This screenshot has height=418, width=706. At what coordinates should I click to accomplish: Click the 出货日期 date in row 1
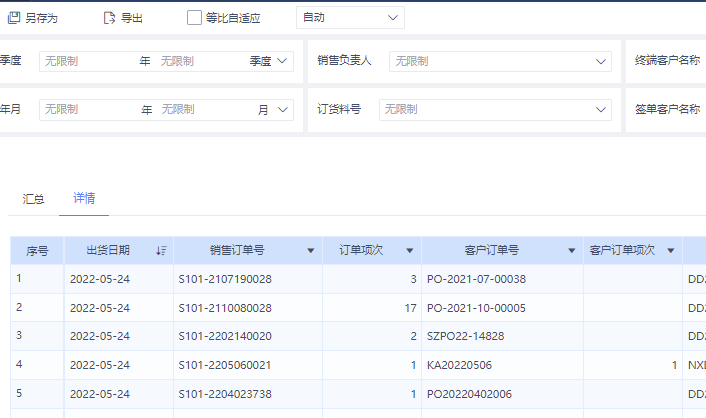(x=100, y=279)
